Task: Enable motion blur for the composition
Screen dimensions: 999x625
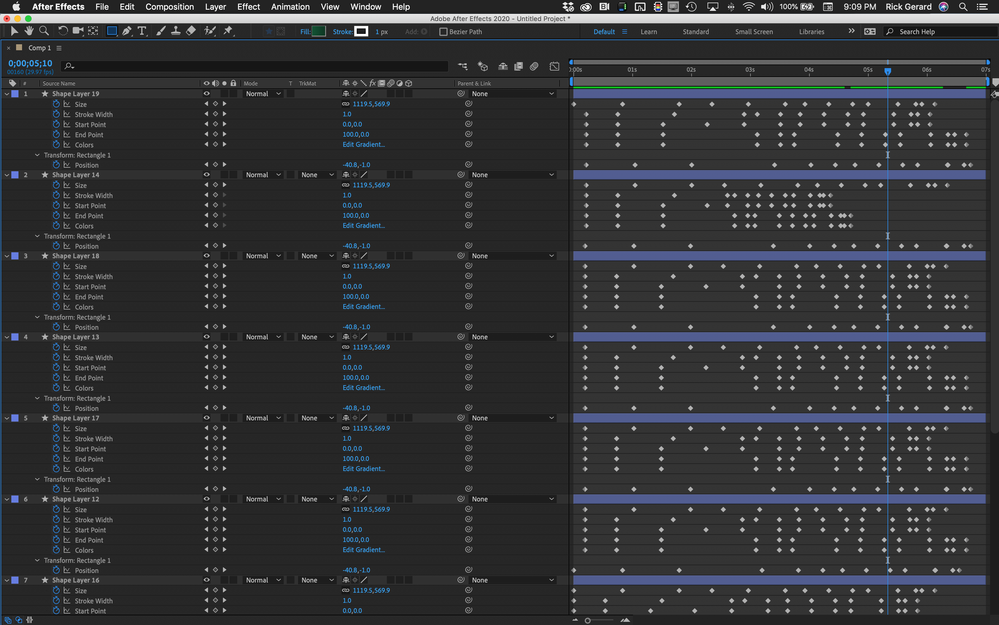Action: click(534, 66)
